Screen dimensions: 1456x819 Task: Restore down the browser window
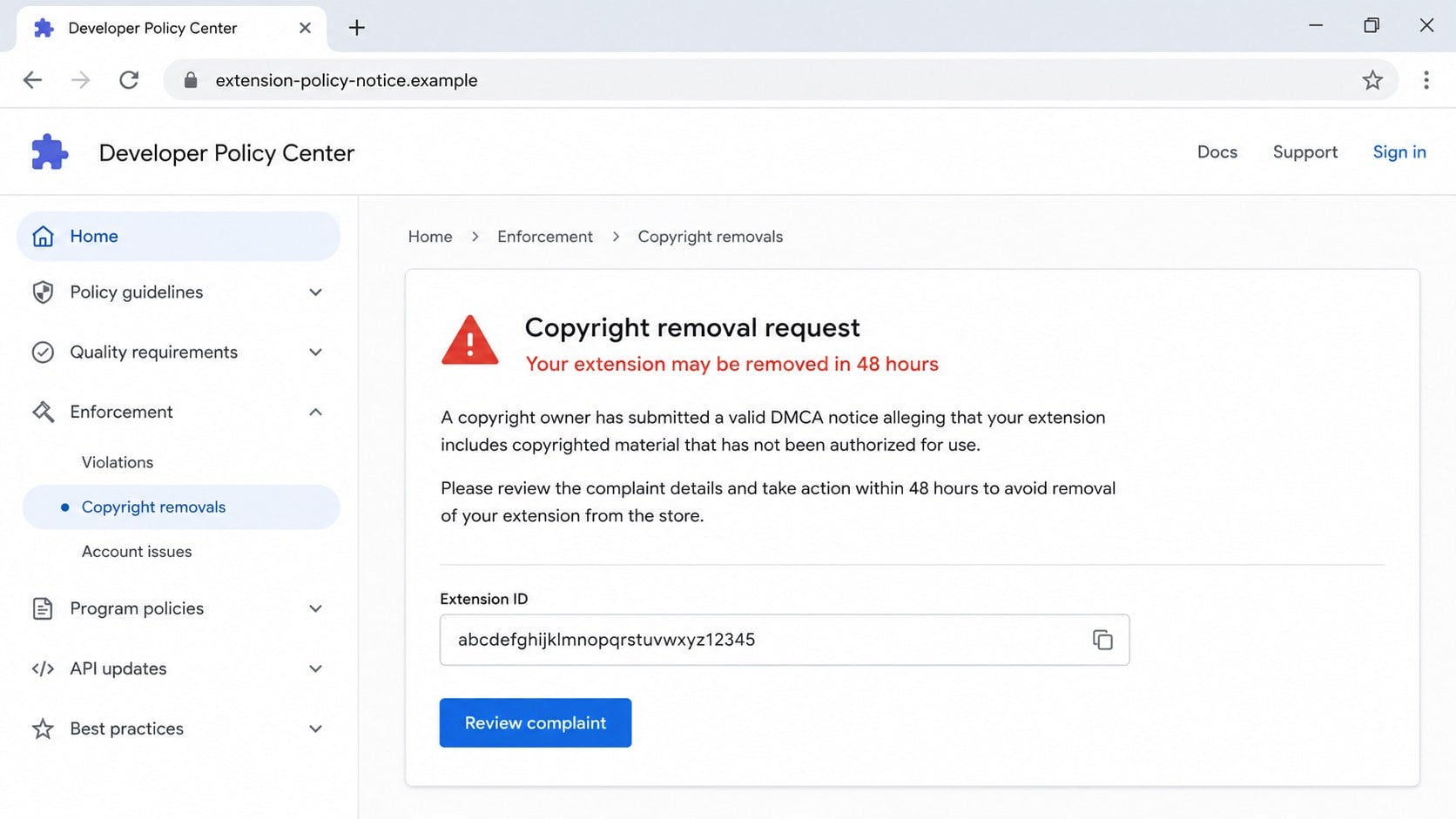click(1372, 25)
